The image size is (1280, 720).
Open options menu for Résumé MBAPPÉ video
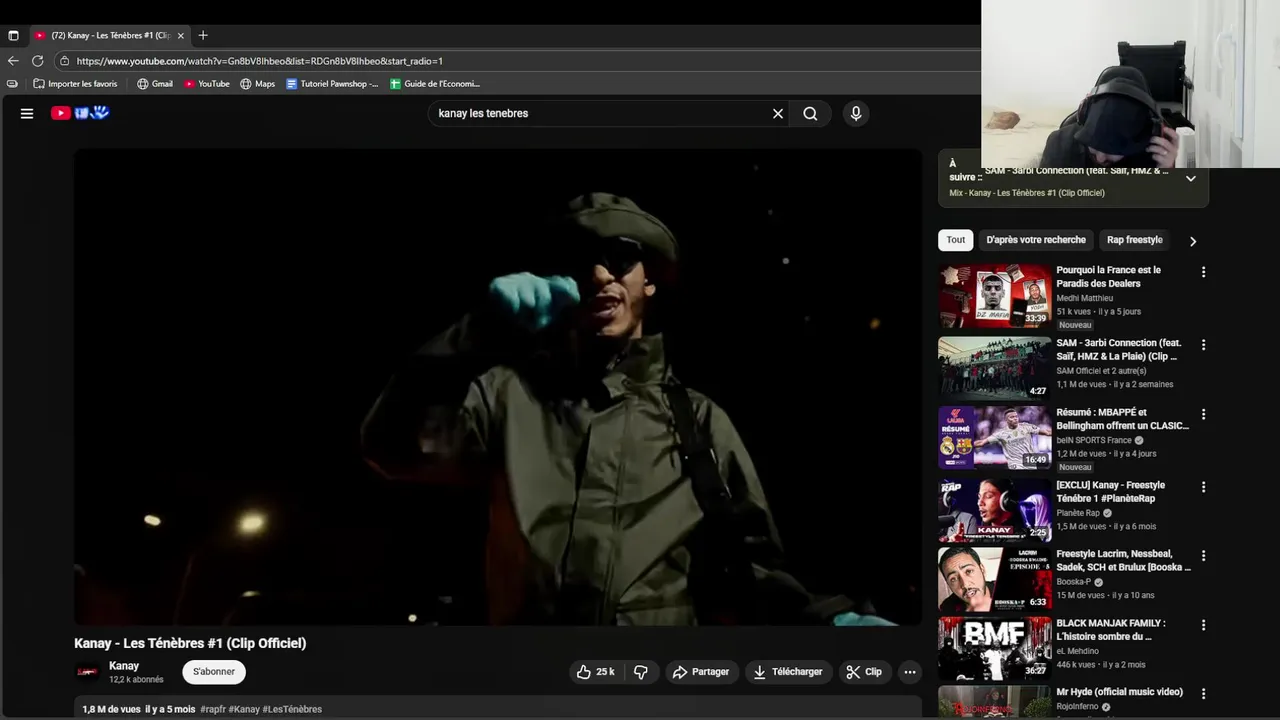click(1203, 414)
